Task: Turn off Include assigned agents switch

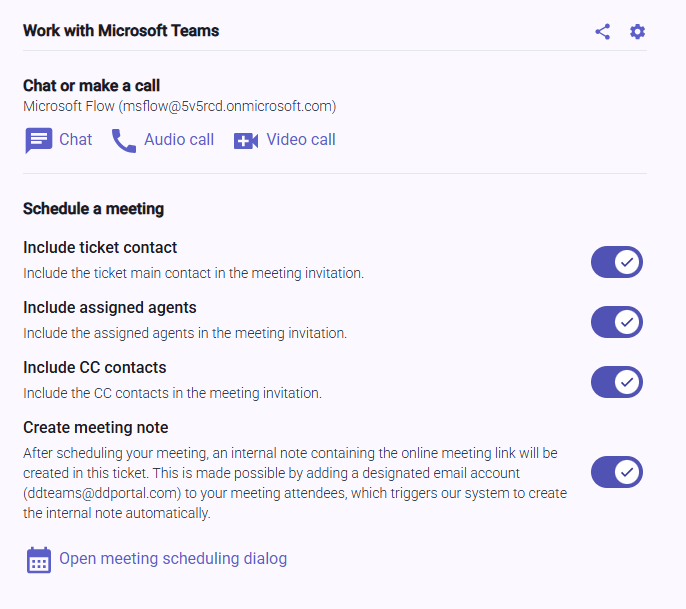Action: click(616, 322)
